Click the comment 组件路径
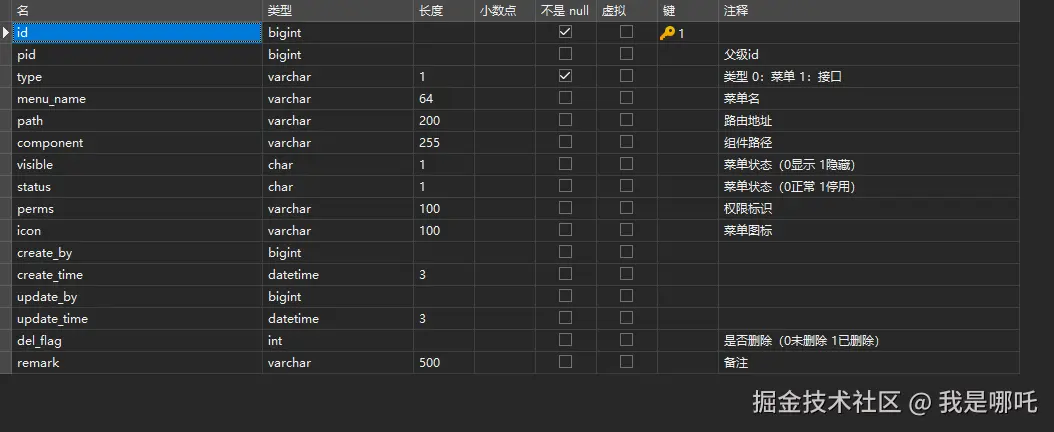This screenshot has width=1054, height=432. [x=747, y=142]
